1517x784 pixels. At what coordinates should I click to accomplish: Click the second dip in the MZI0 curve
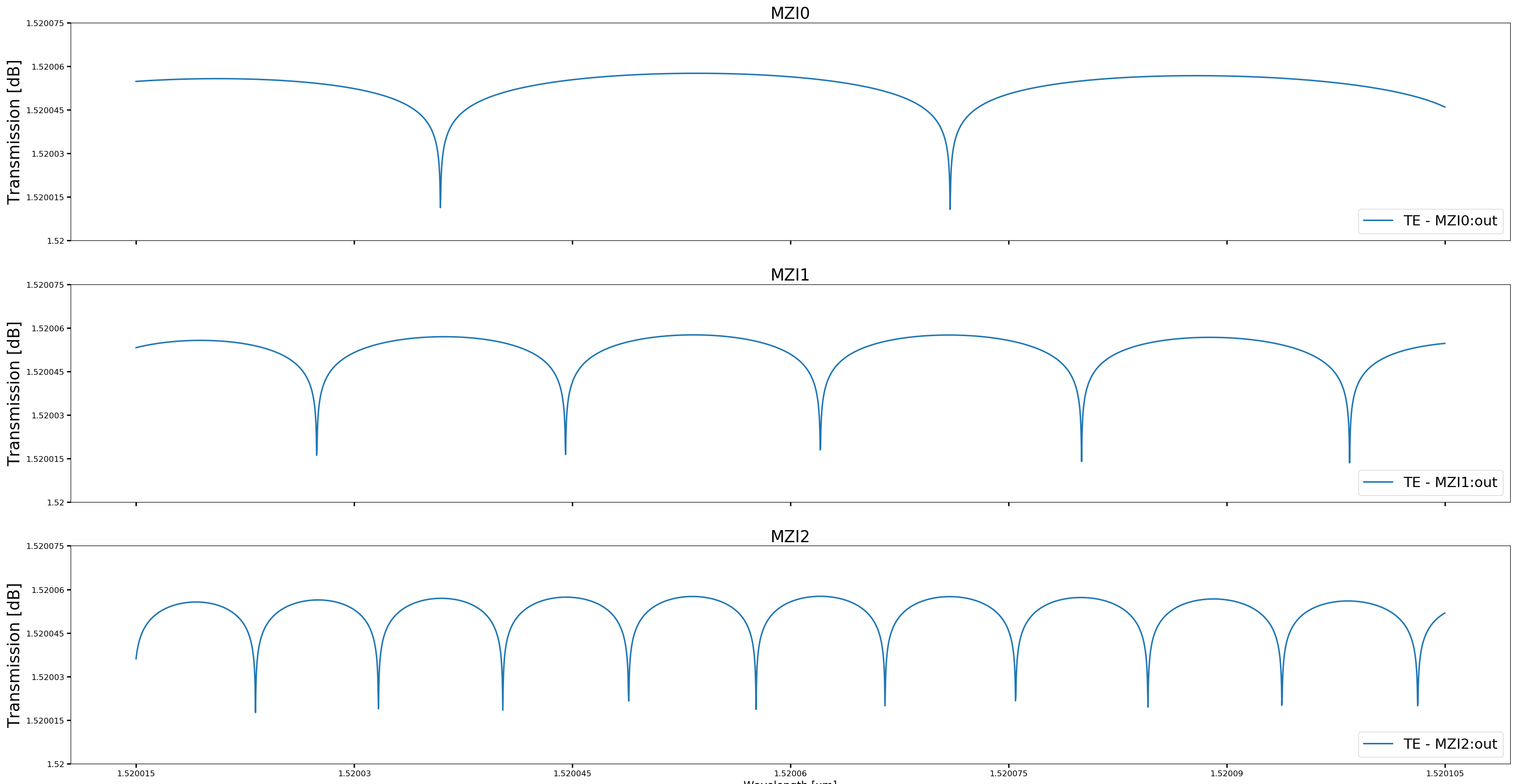[950, 205]
